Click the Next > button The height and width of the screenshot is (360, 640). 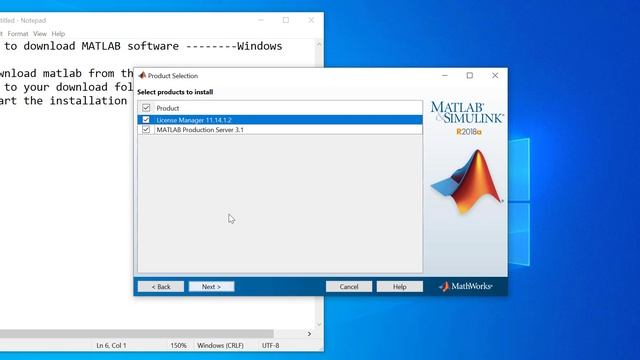[211, 287]
